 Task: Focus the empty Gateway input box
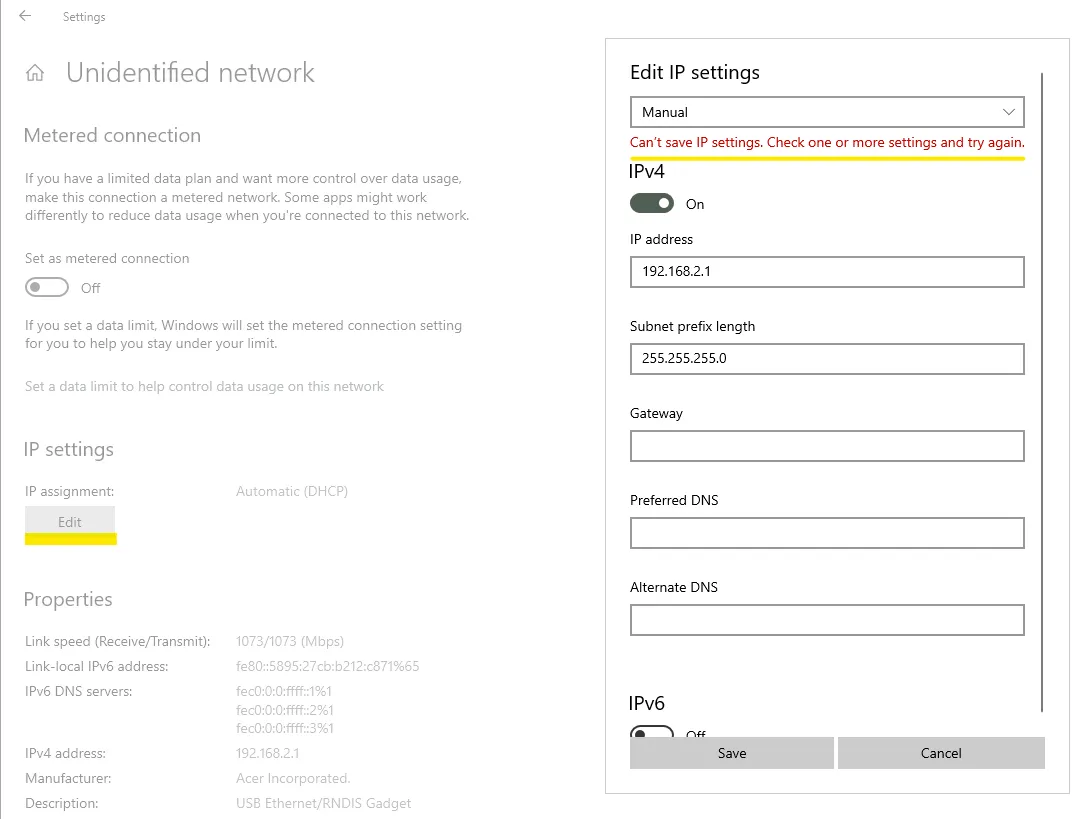tap(826, 446)
